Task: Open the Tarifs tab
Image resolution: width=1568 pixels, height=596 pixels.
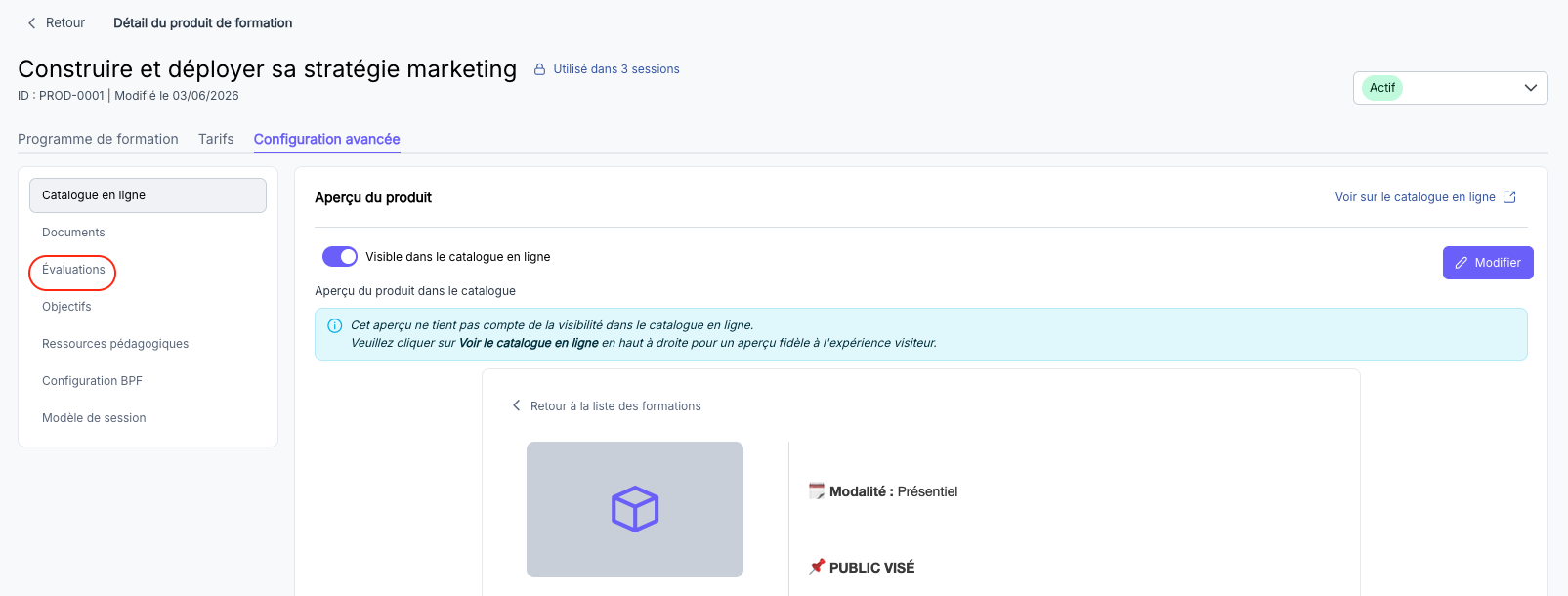Action: coord(216,139)
